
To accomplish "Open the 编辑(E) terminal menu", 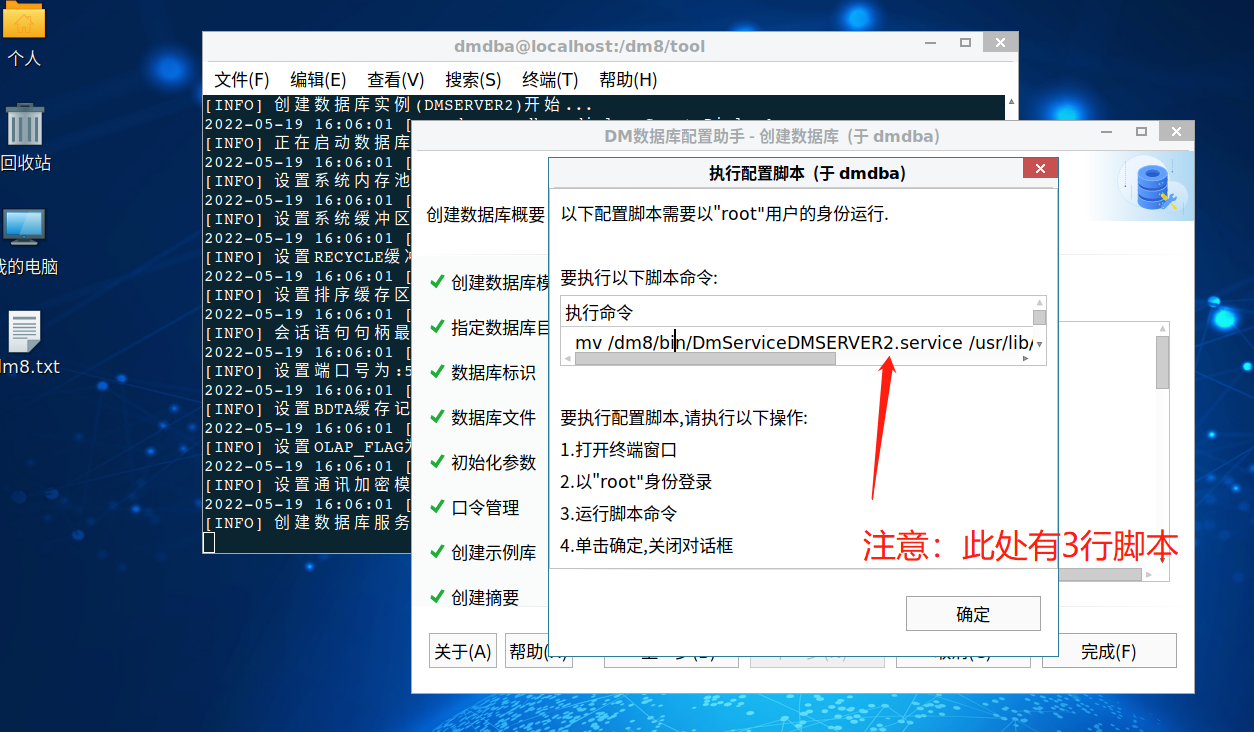I will point(318,80).
